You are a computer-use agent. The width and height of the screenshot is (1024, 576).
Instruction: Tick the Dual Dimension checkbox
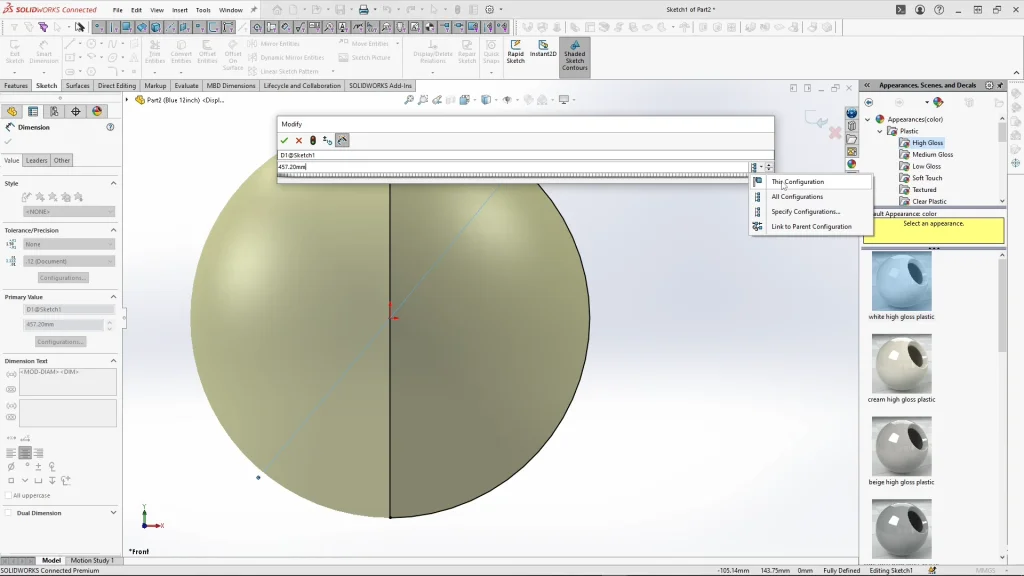[x=10, y=513]
